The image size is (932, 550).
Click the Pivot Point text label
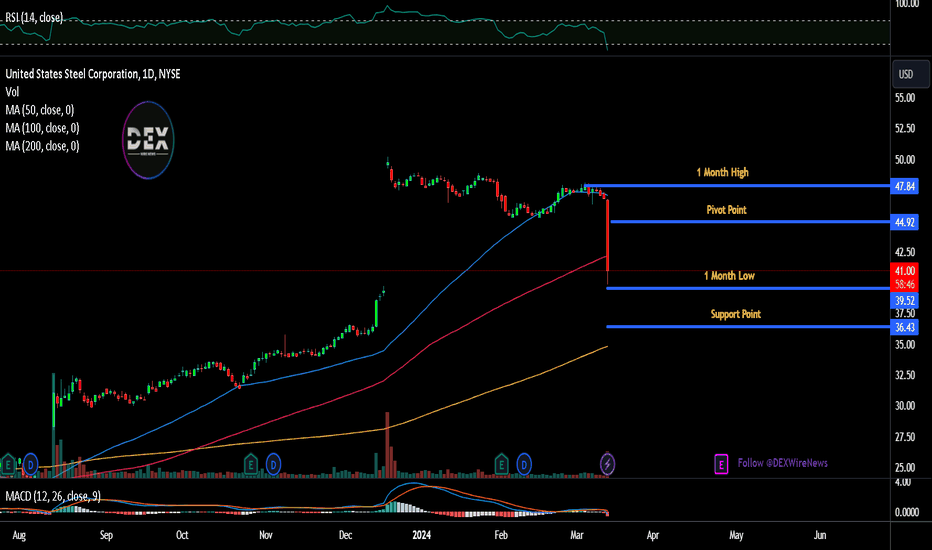coord(726,210)
